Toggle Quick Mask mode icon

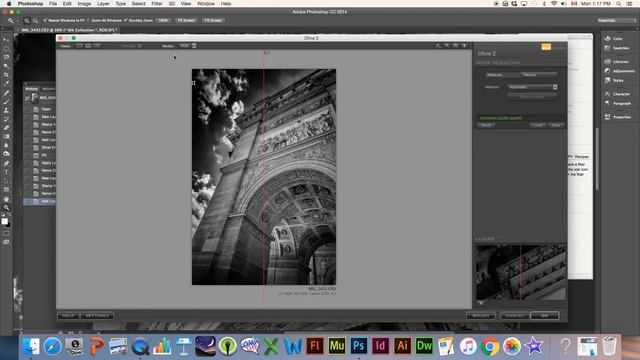click(x=6, y=233)
